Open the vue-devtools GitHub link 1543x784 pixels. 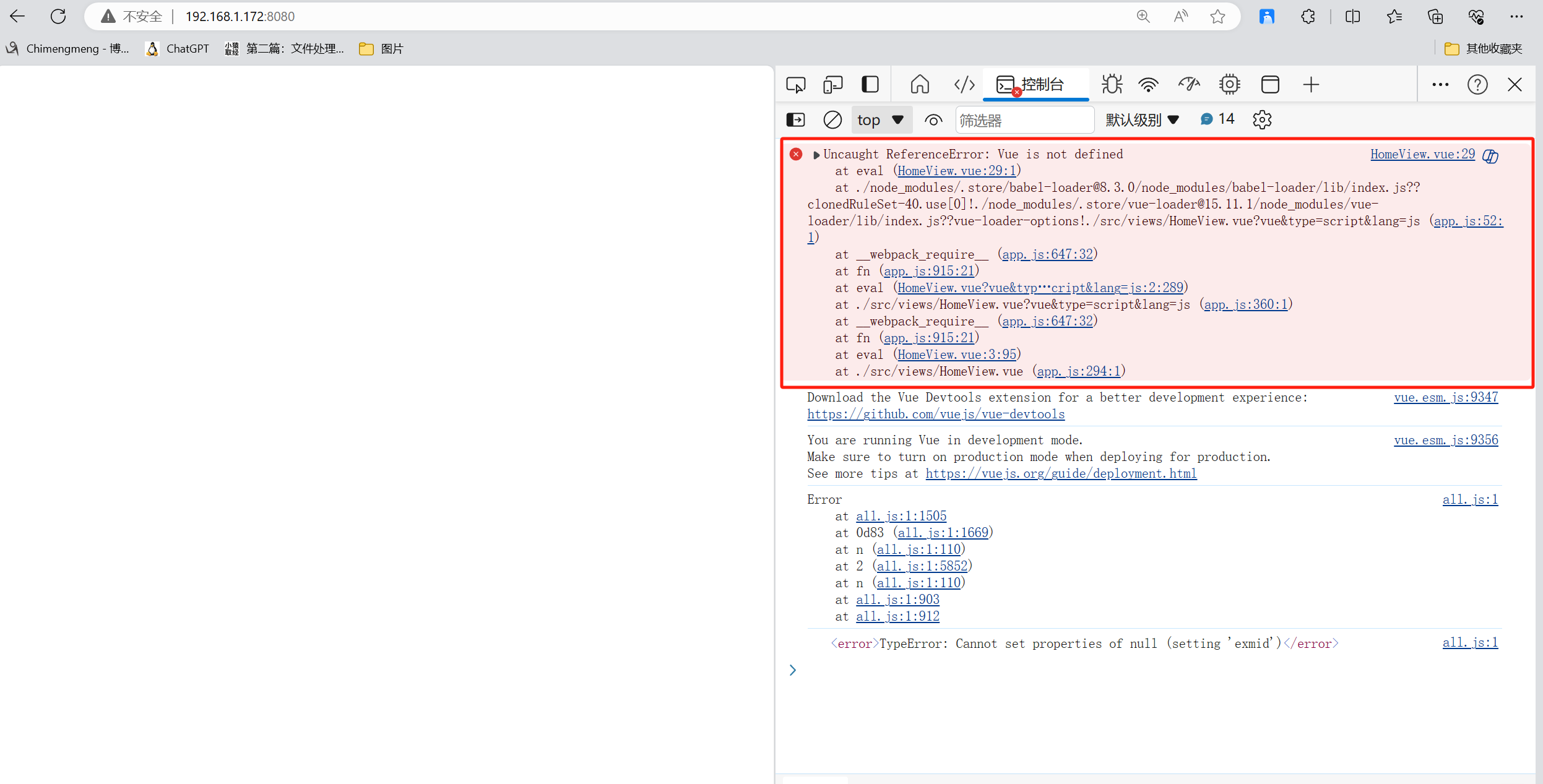pos(936,414)
